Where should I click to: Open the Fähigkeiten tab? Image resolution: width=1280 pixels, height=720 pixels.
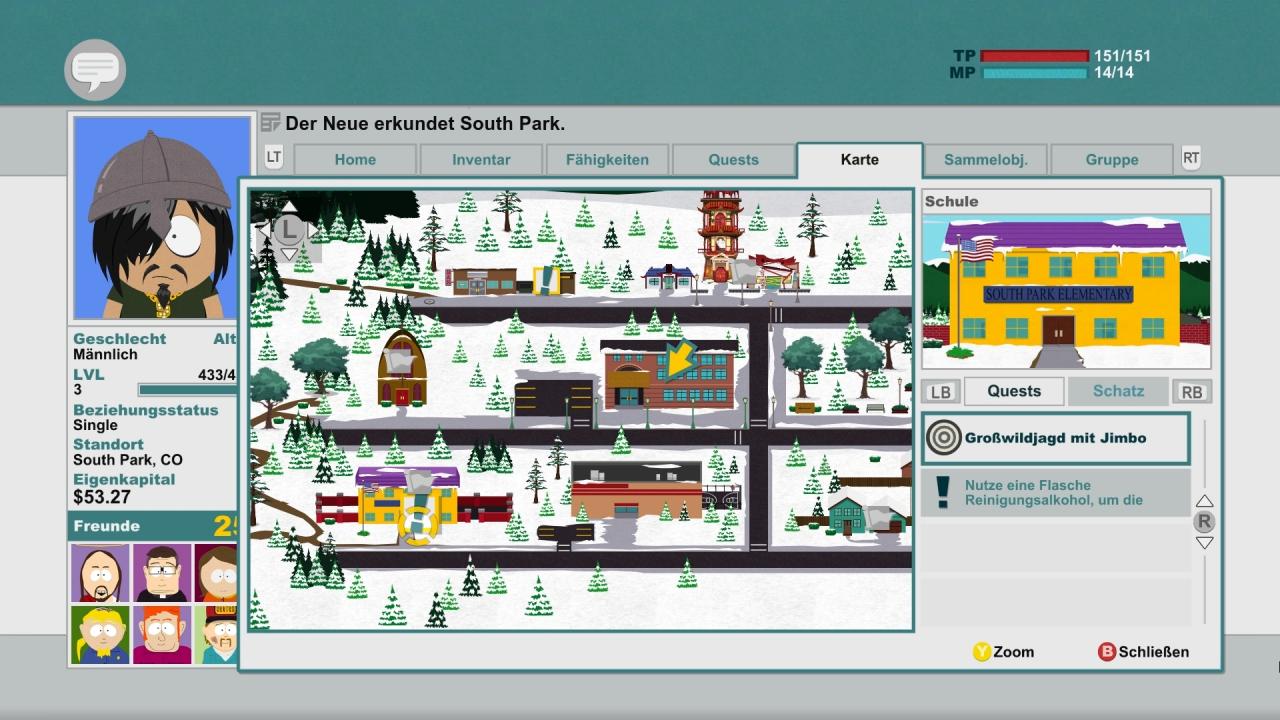pyautogui.click(x=607, y=159)
